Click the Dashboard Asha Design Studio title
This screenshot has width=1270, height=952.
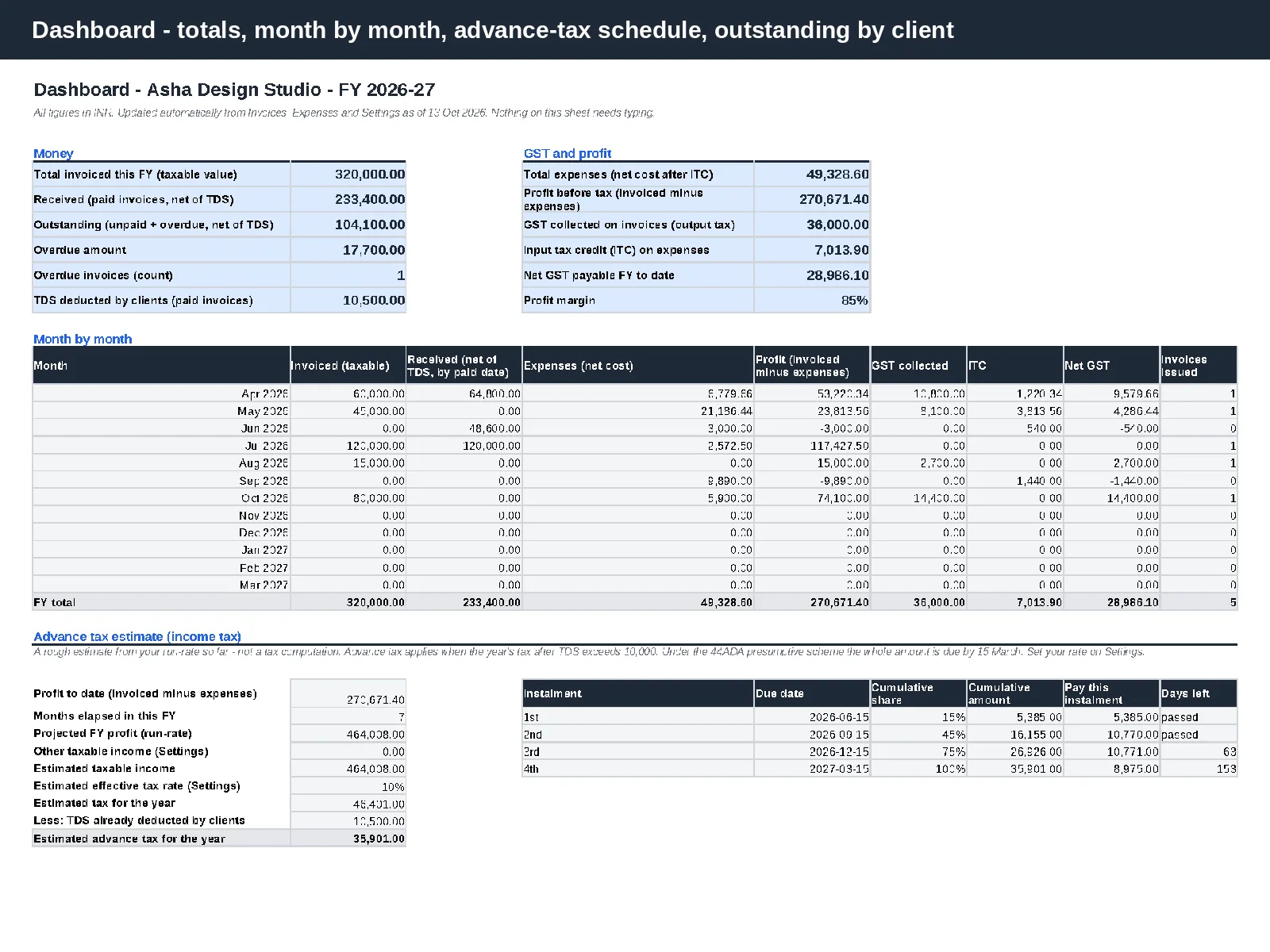point(234,90)
